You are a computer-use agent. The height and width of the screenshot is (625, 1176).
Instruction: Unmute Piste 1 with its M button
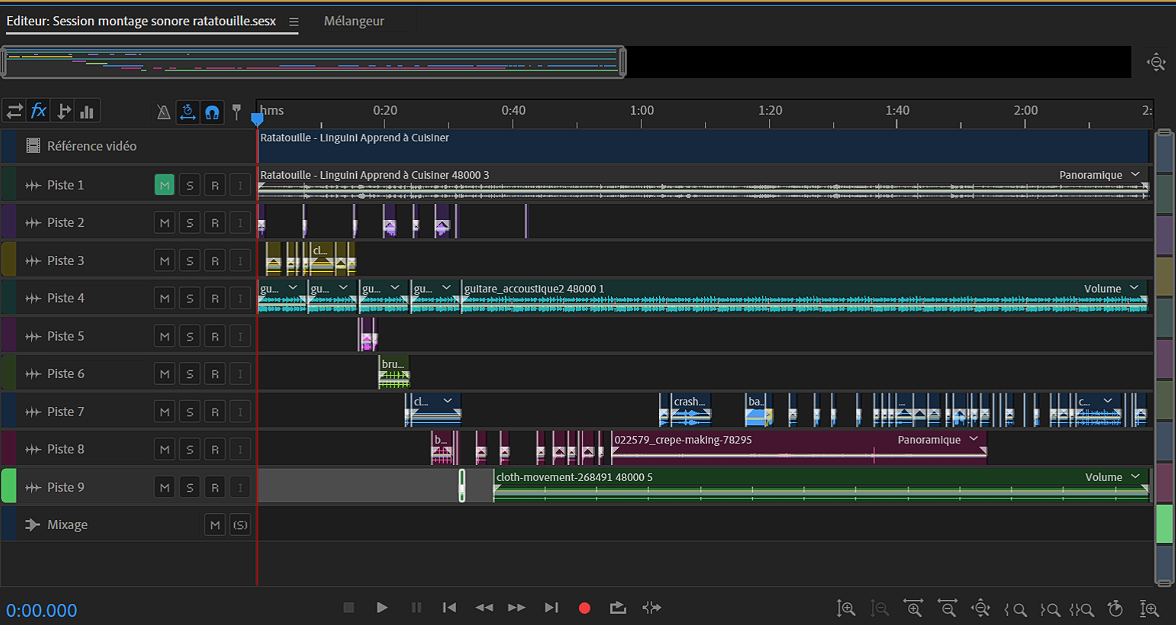click(x=164, y=185)
